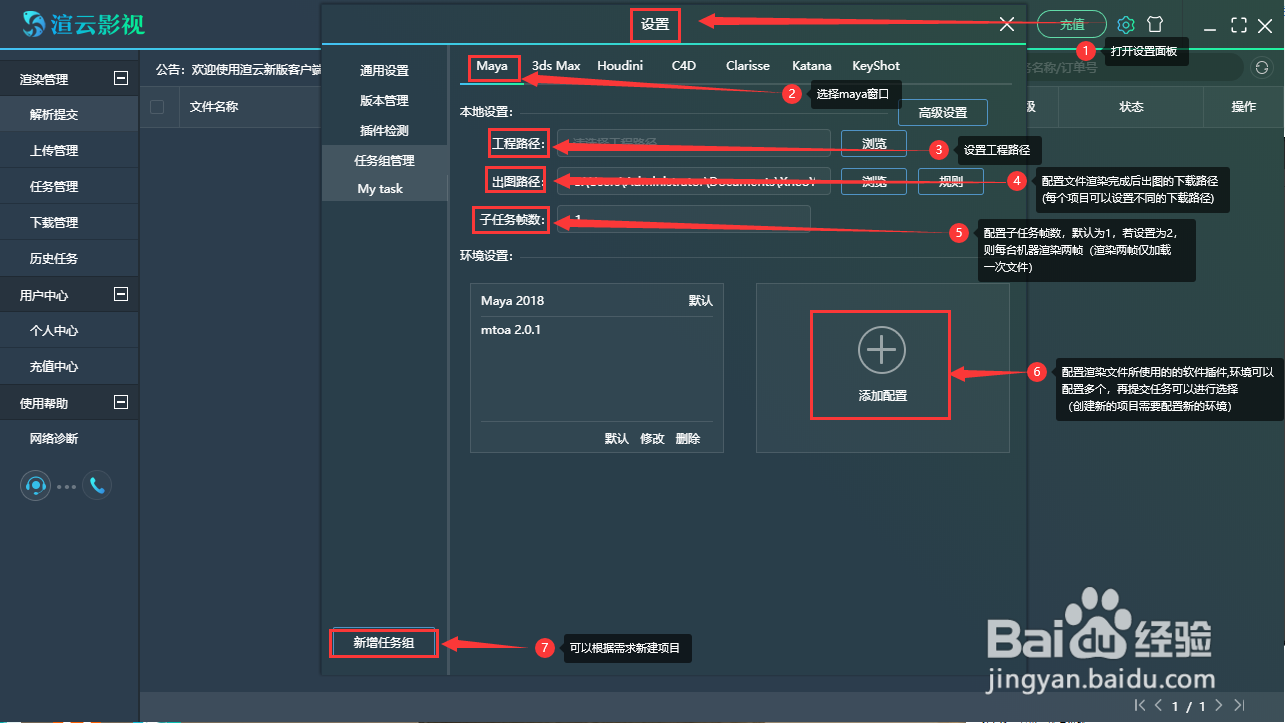The width and height of the screenshot is (1285, 723).
Task: Collapse the 渲染管理 sidebar section
Action: pos(121,78)
